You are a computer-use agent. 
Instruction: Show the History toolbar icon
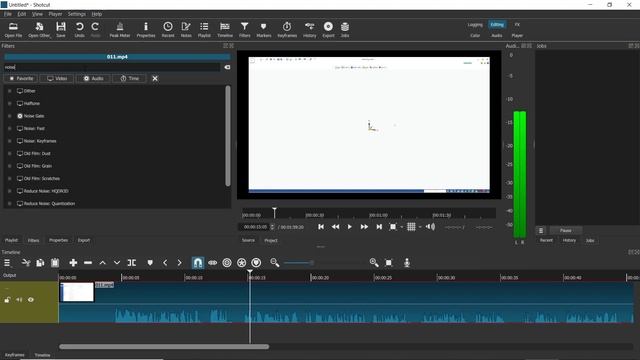(x=309, y=30)
